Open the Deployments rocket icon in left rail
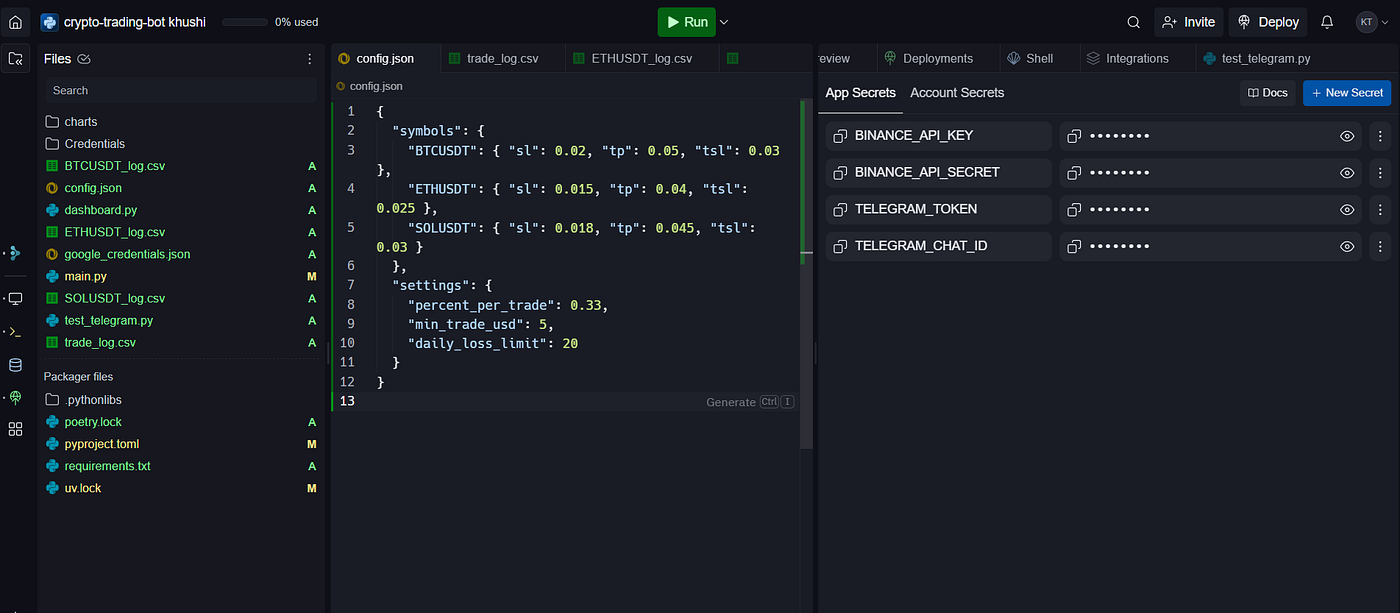1400x613 pixels. click(15, 397)
